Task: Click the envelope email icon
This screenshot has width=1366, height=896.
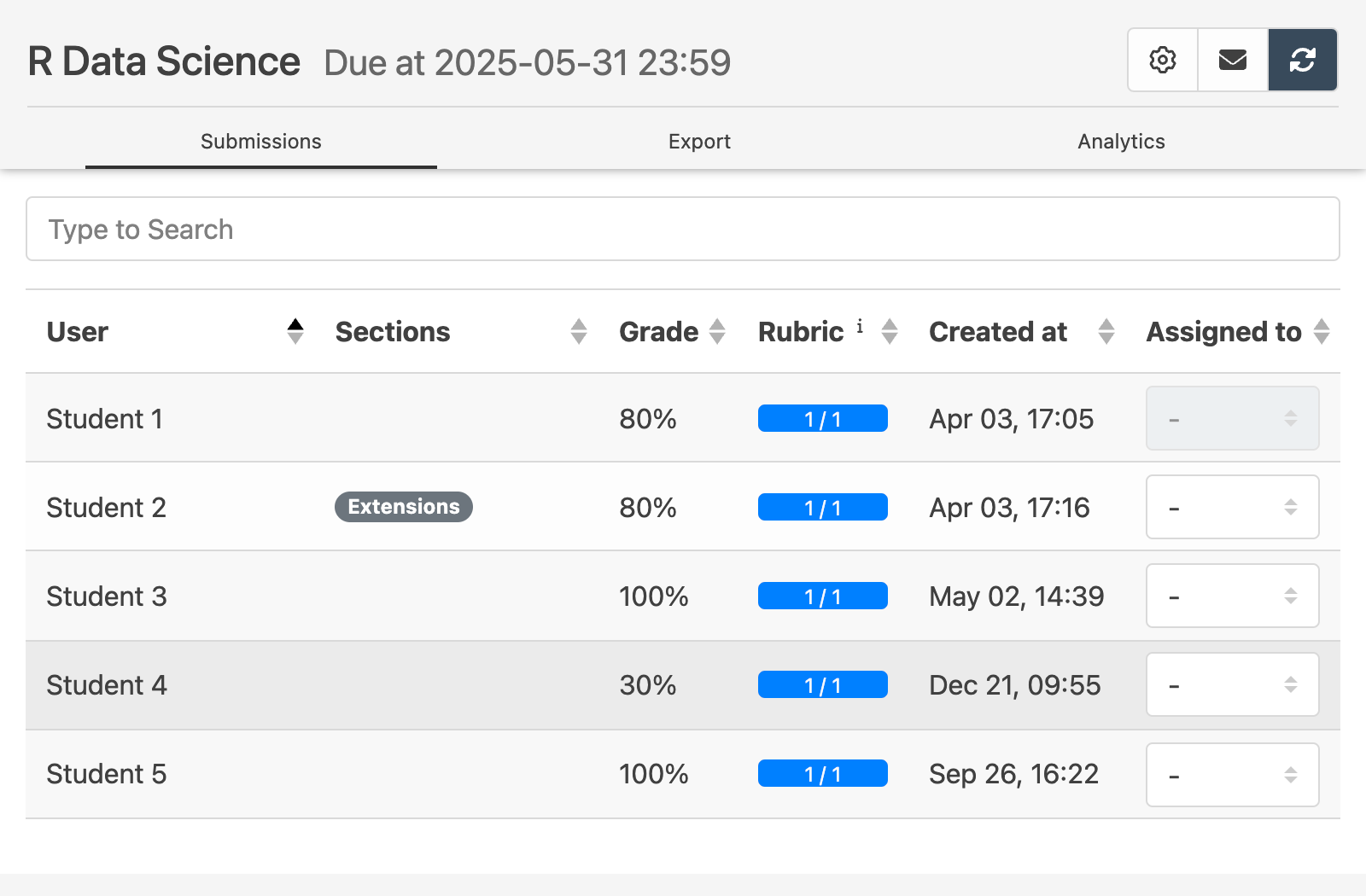Action: [x=1232, y=60]
